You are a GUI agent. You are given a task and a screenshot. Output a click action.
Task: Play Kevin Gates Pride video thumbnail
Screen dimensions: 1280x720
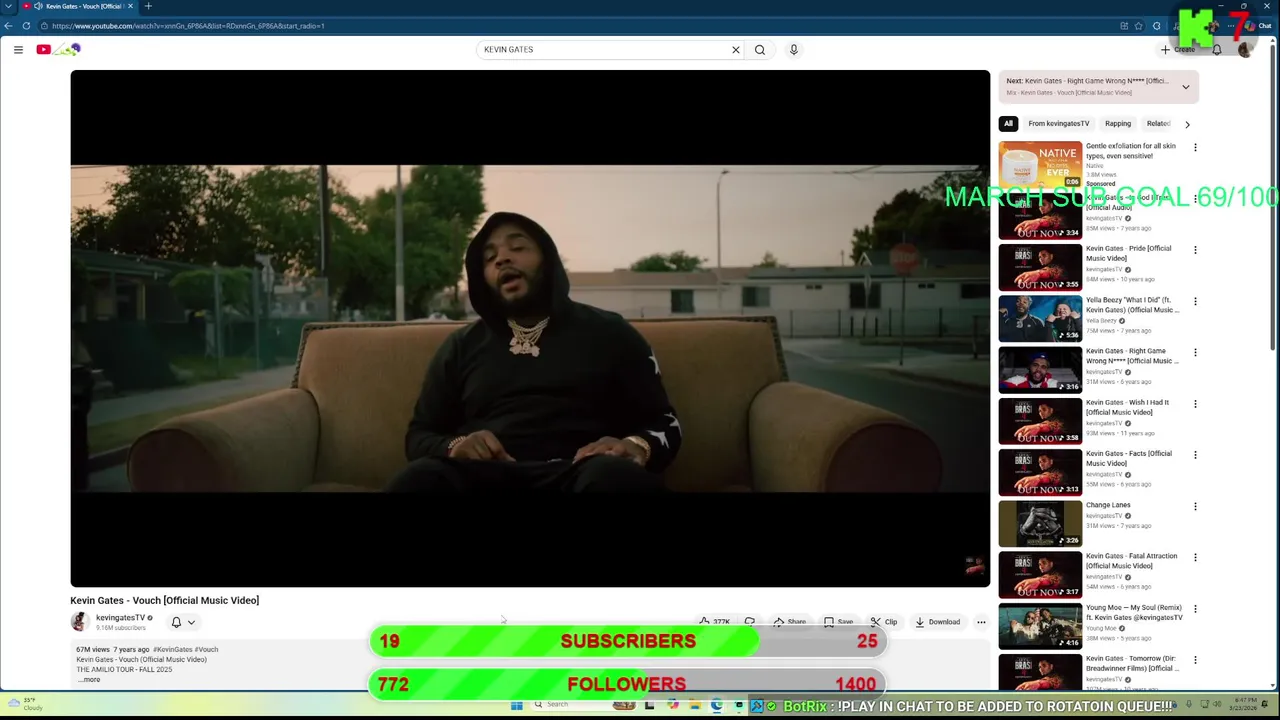tap(1040, 267)
